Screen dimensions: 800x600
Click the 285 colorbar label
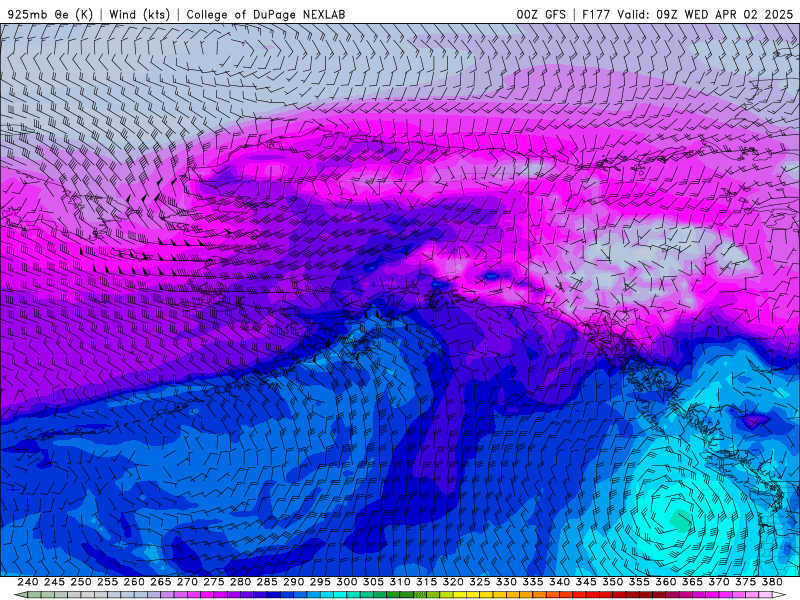(x=267, y=582)
